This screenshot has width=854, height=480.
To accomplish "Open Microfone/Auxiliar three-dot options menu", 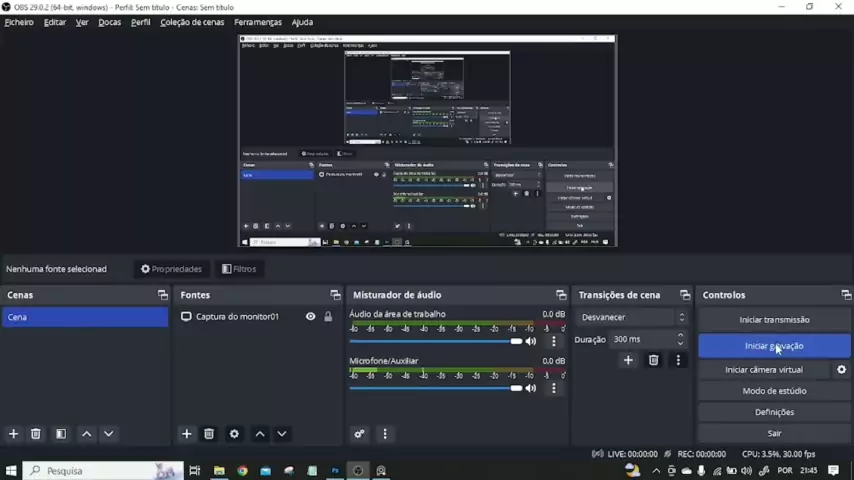I will pos(554,388).
